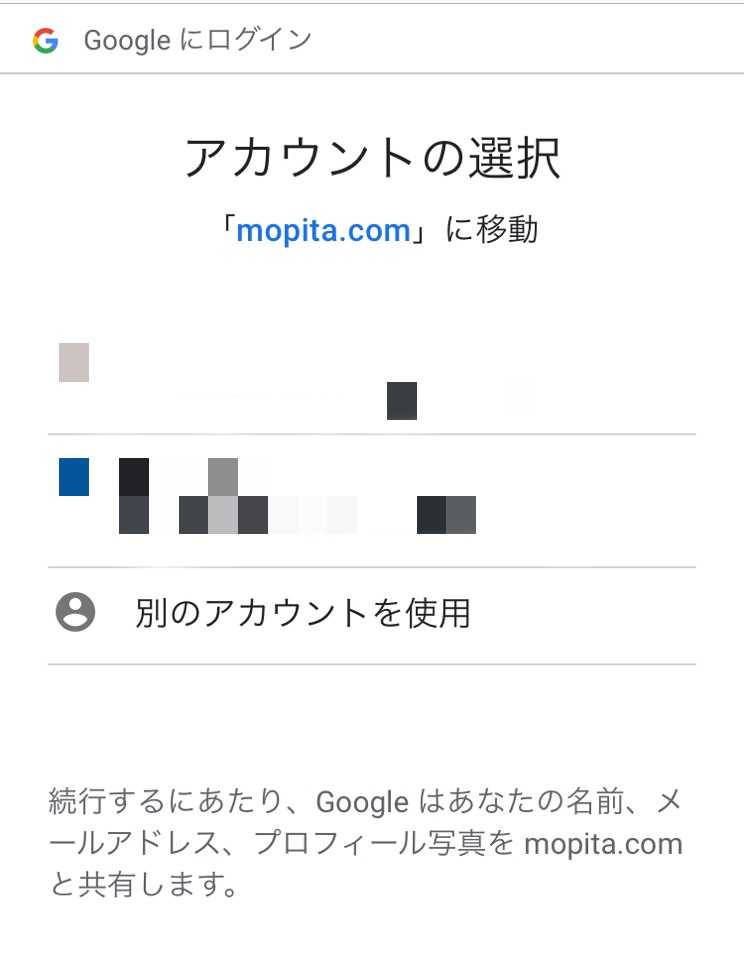
Task: Select the 'Google にログイン' header text
Action: point(198,41)
